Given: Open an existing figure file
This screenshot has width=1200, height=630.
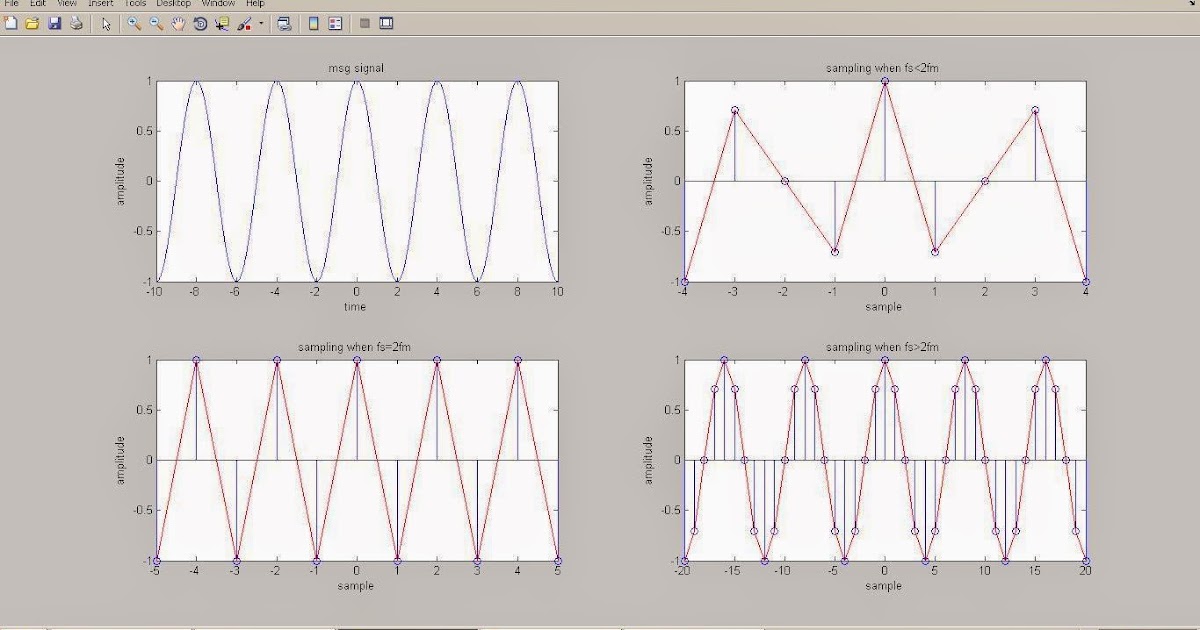Looking at the screenshot, I should coord(31,24).
